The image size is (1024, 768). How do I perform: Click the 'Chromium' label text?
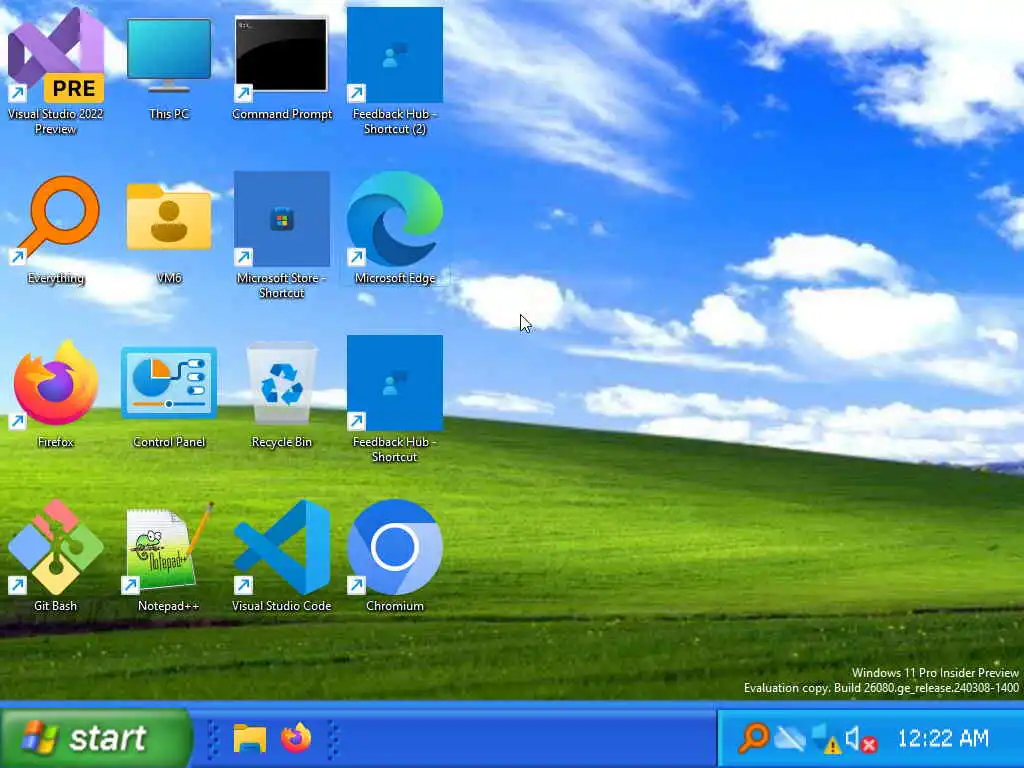[394, 606]
